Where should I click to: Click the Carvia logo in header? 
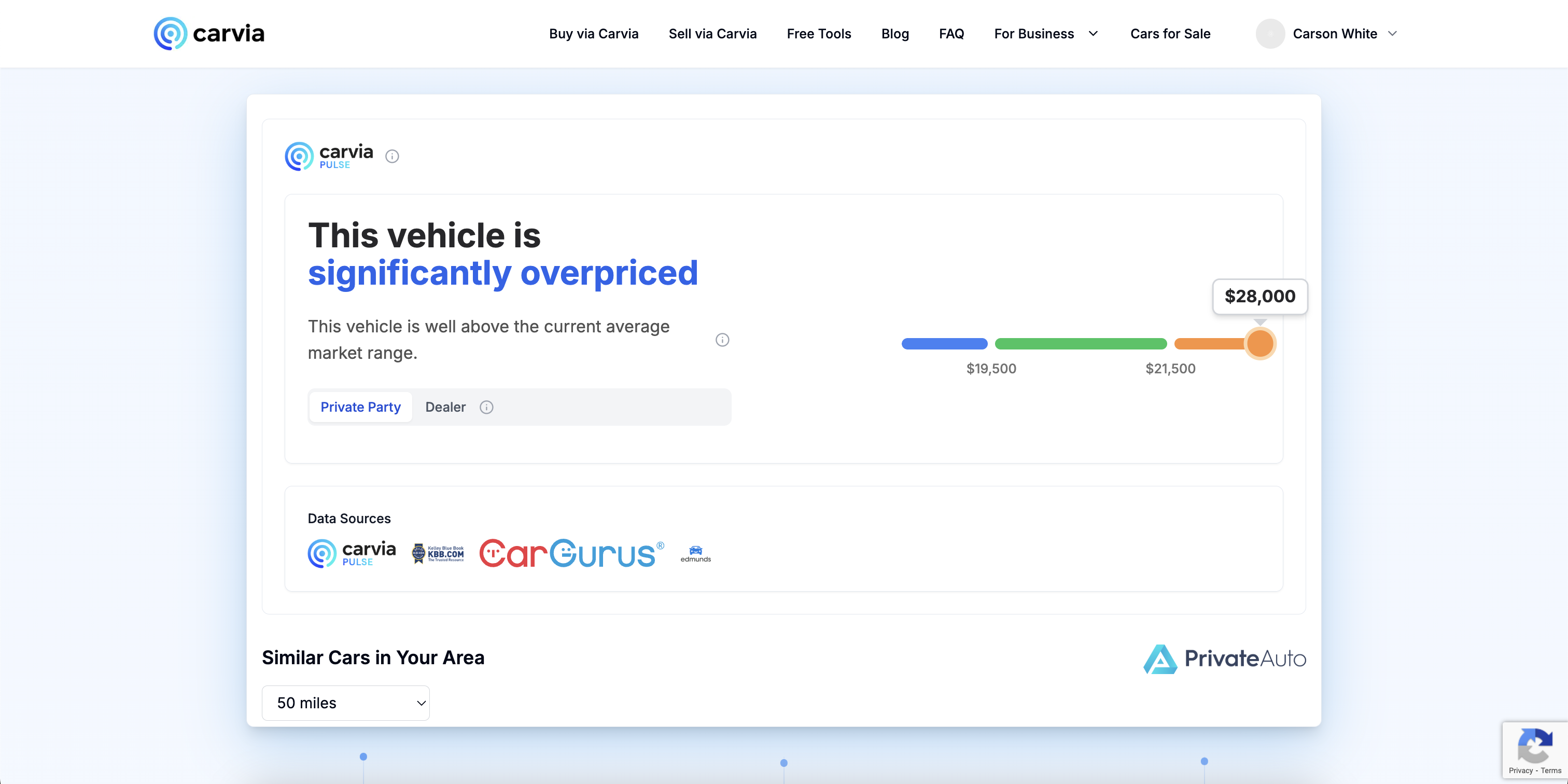(209, 34)
